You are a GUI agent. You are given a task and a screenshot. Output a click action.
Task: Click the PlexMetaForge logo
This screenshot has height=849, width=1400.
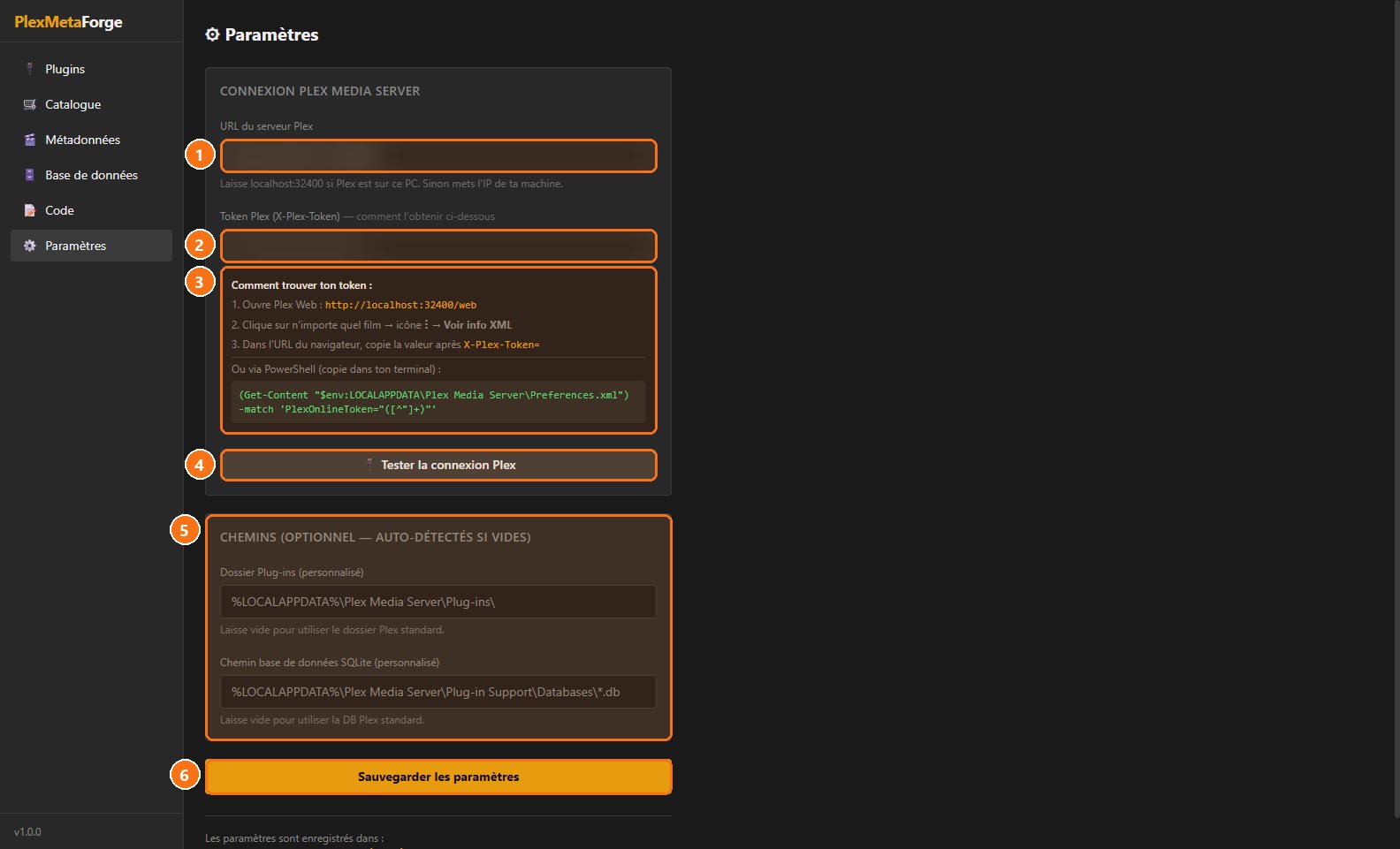[x=68, y=22]
